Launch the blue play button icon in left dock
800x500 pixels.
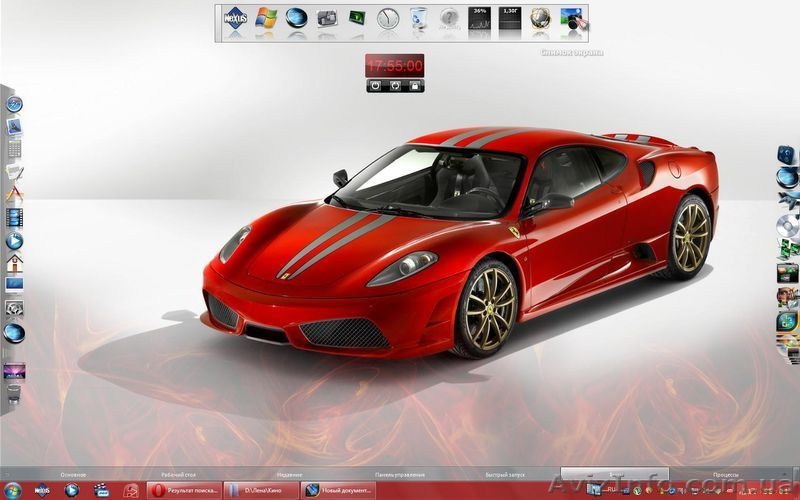pos(14,240)
